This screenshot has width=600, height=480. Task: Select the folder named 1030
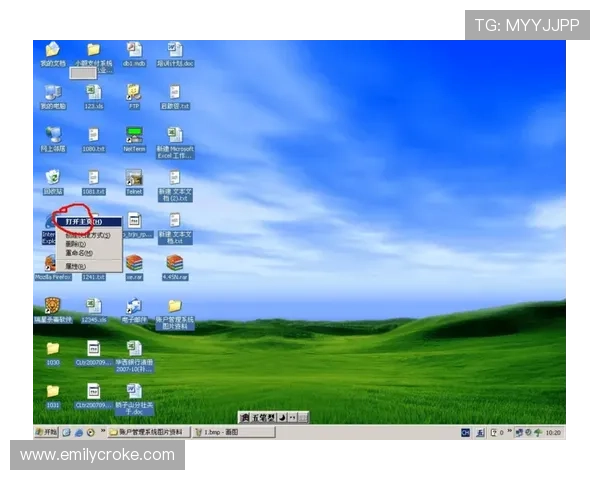click(x=52, y=349)
